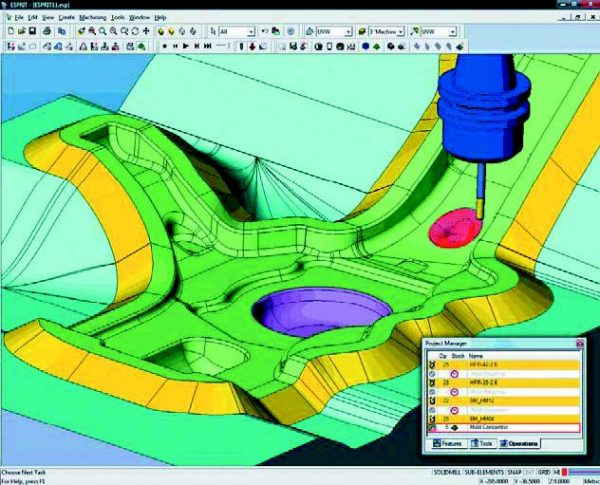Click the Name column header in Project Manager

tap(476, 356)
